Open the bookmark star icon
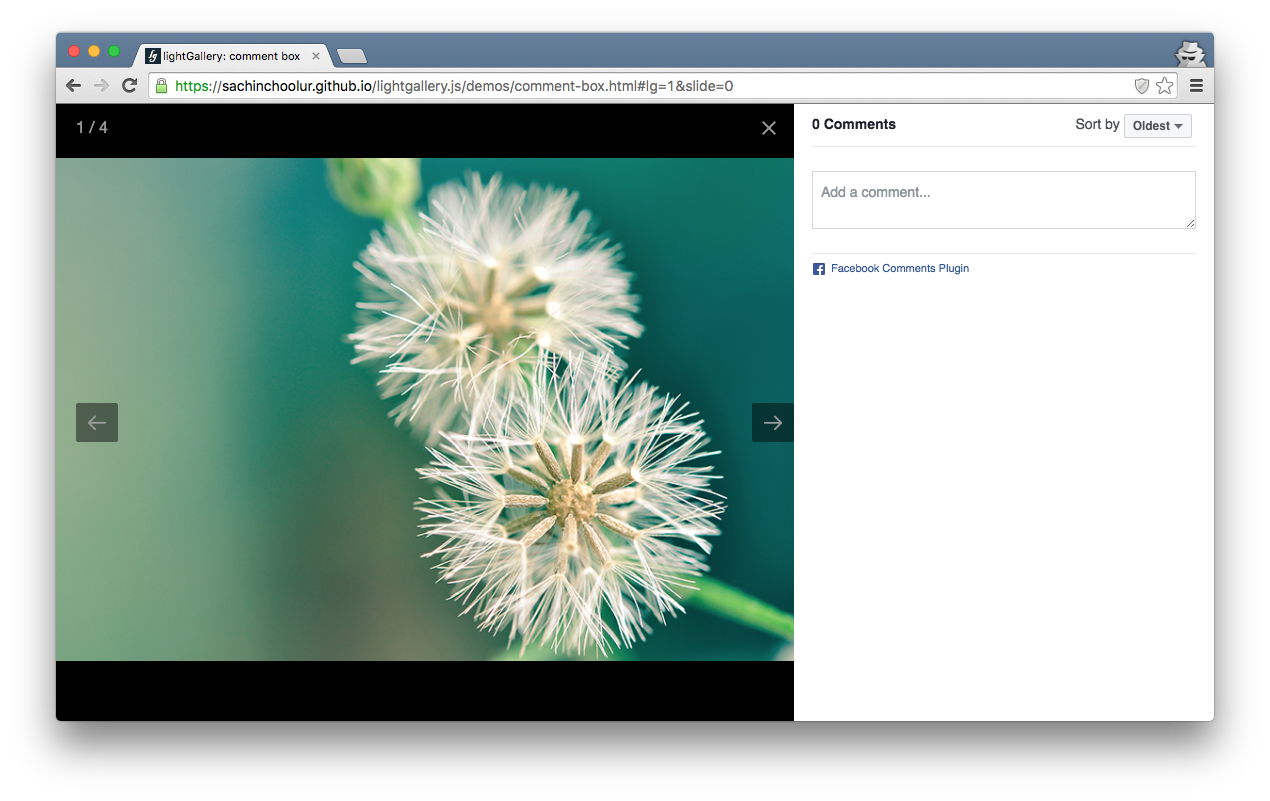Viewport: 1270px width, 801px height. click(1164, 86)
